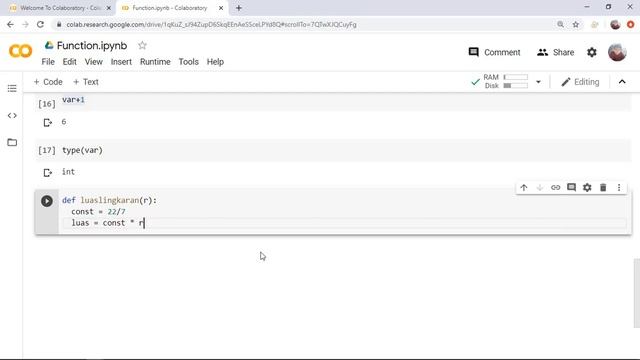Add a new Text cell
640x360 pixels.
pyautogui.click(x=86, y=82)
